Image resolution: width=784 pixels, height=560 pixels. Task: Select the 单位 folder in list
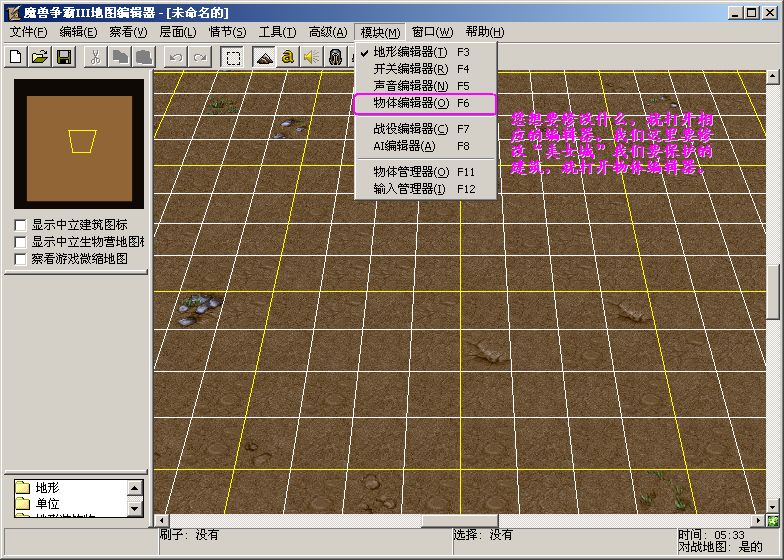(47, 505)
